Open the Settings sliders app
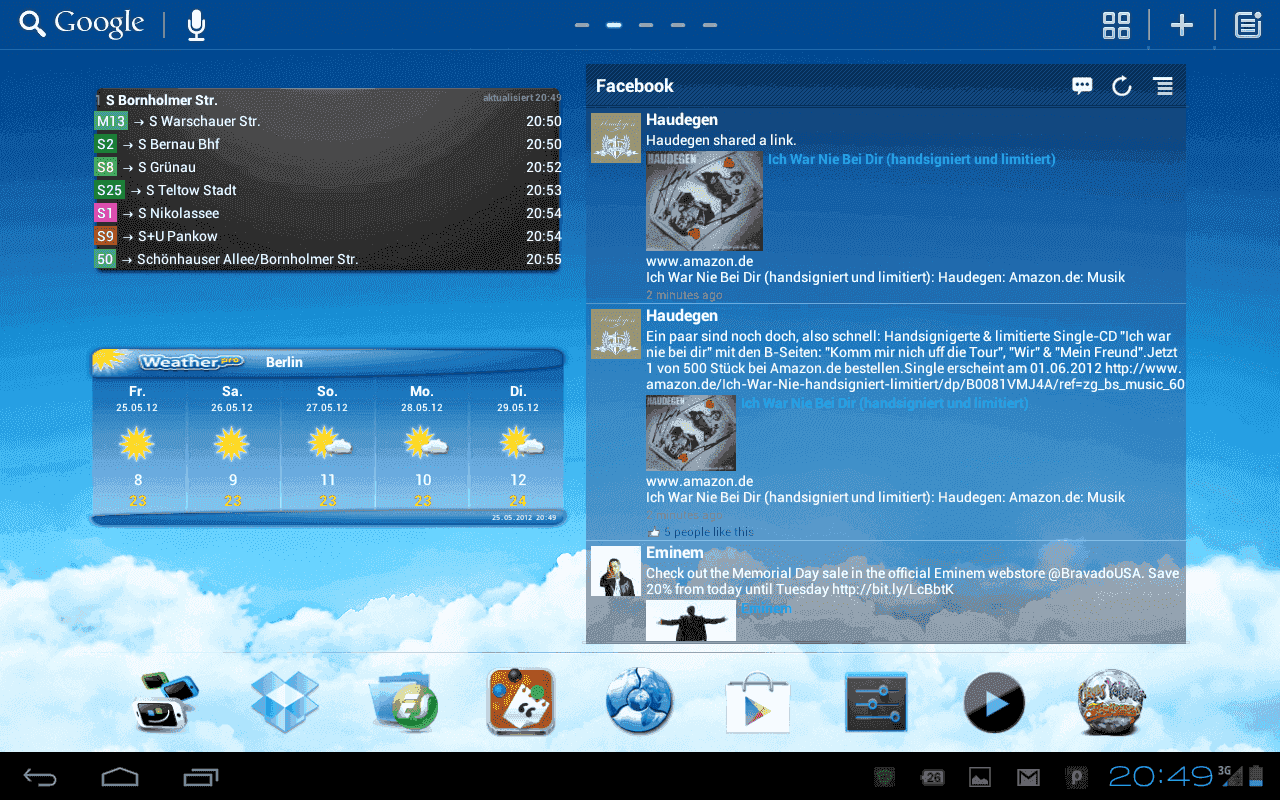 pyautogui.click(x=876, y=702)
